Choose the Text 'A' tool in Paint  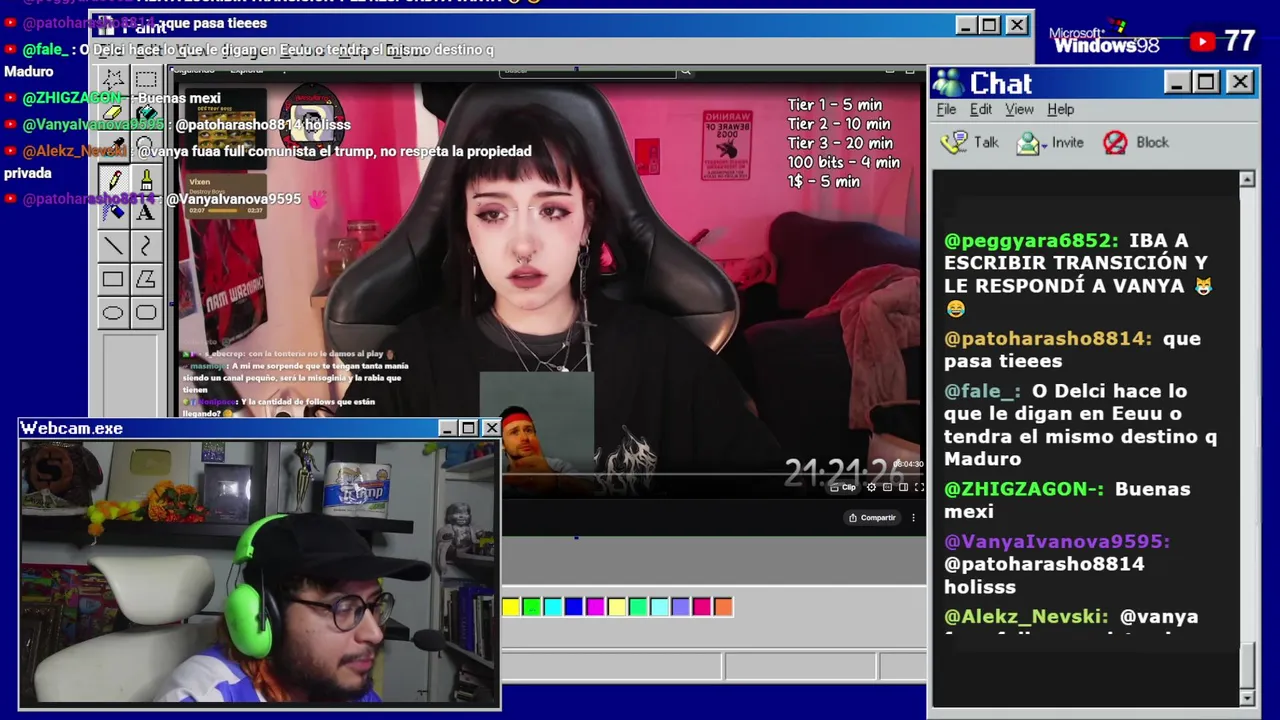[x=146, y=212]
